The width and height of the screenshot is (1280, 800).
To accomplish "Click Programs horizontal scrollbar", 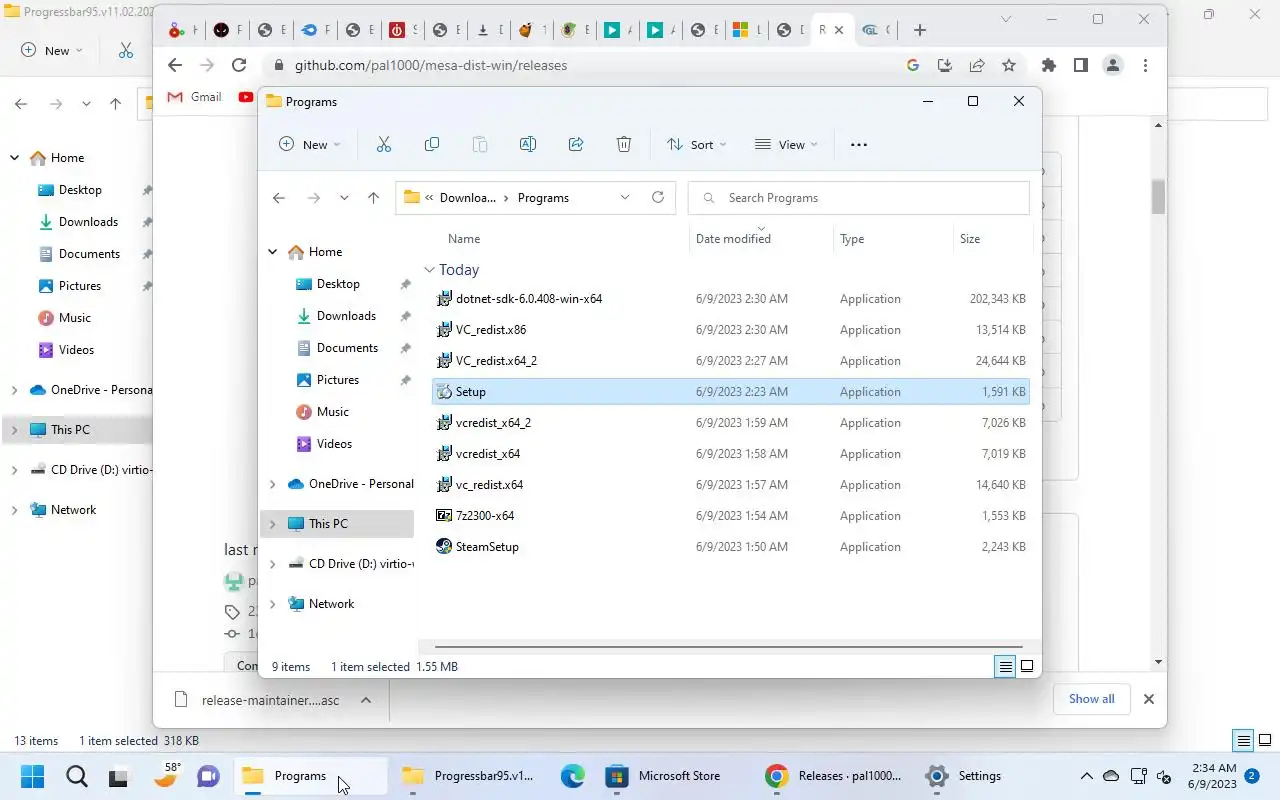I will click(x=728, y=647).
